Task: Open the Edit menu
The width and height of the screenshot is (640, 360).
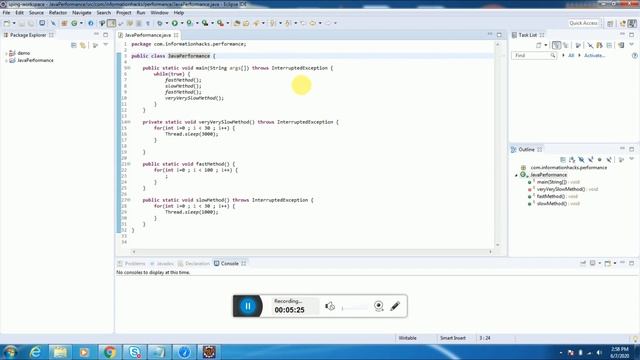Action: 19,13
